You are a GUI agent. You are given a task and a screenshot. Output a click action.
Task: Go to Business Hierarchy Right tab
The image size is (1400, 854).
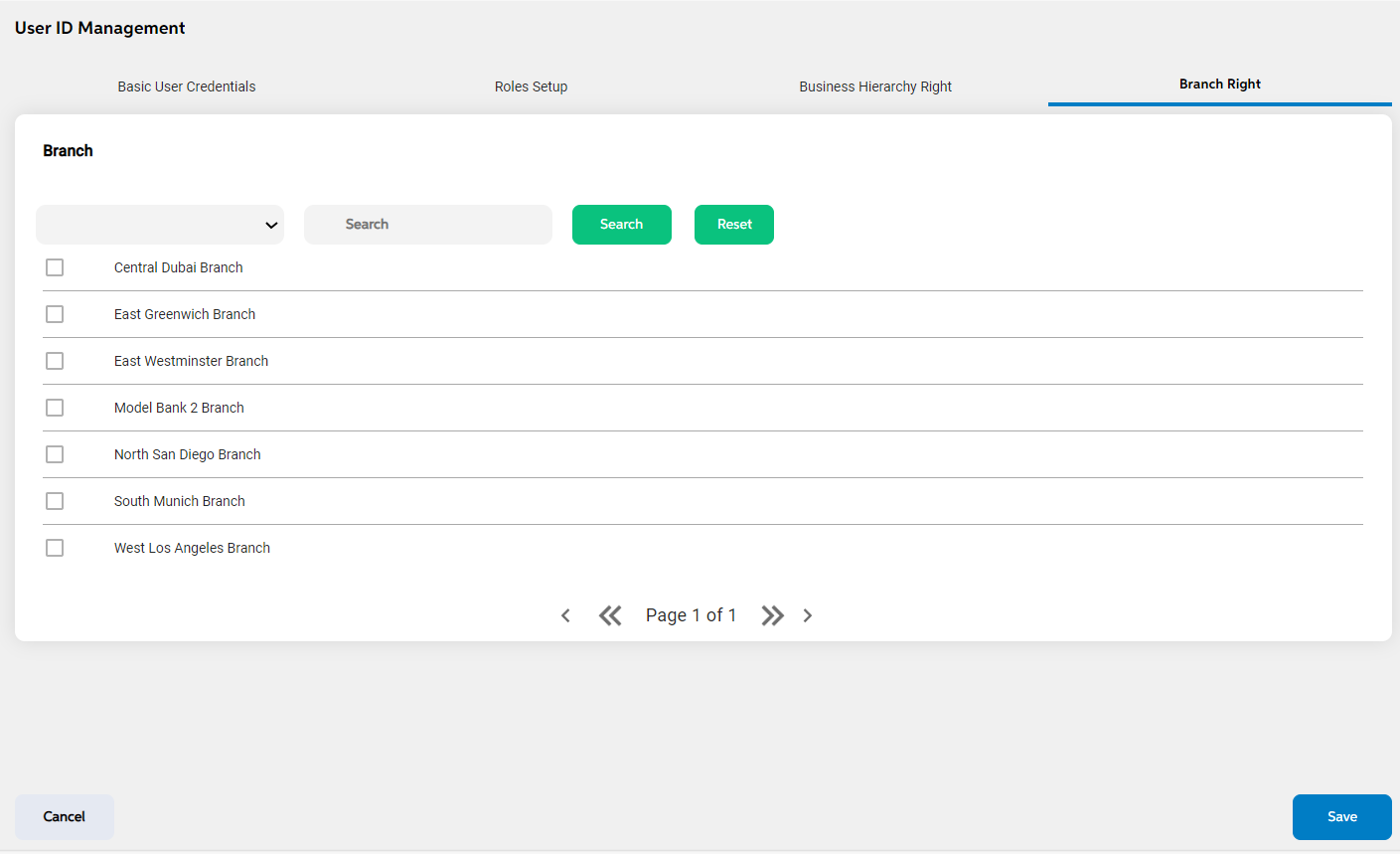(x=875, y=86)
